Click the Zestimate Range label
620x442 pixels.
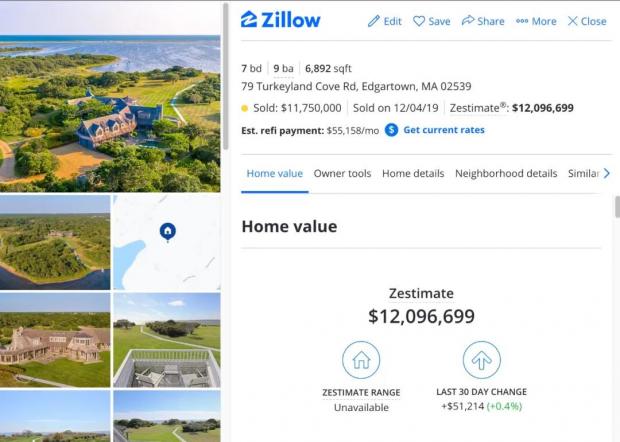coord(361,393)
